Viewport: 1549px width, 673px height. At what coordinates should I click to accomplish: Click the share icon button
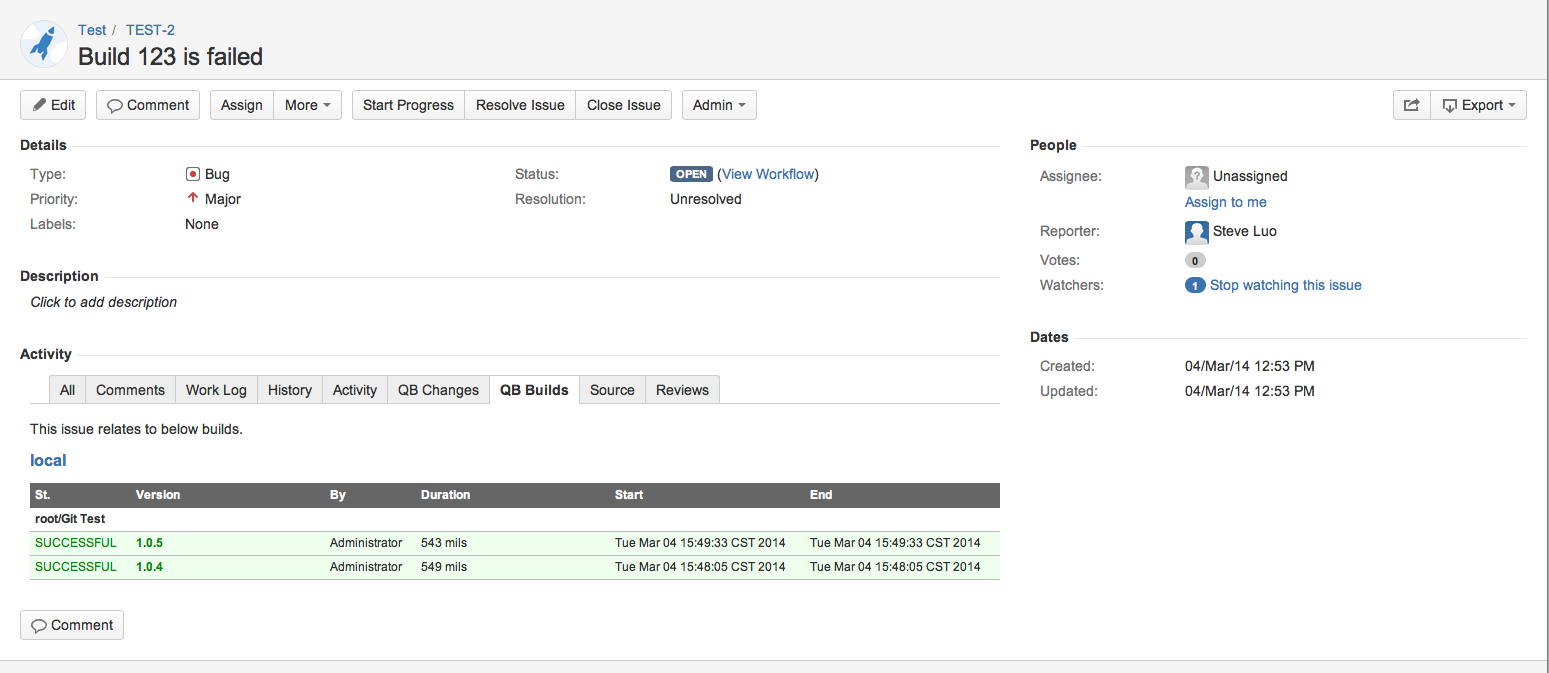click(x=1411, y=105)
